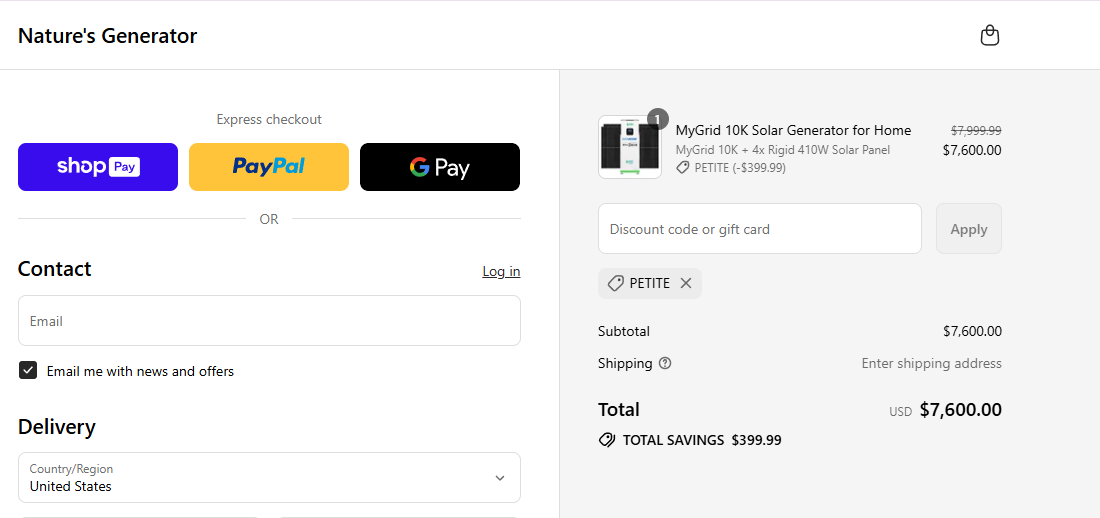Pay with Shop Pay express checkout

tap(98, 167)
